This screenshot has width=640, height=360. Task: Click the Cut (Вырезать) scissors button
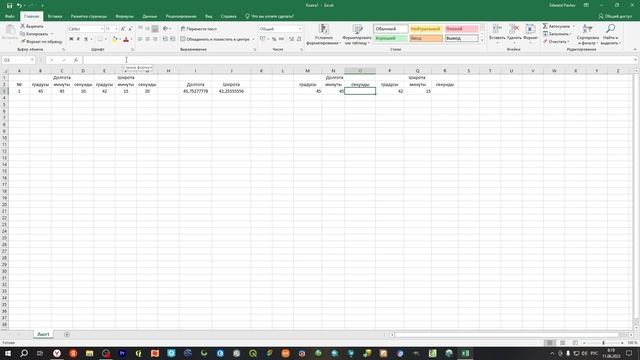click(x=32, y=26)
